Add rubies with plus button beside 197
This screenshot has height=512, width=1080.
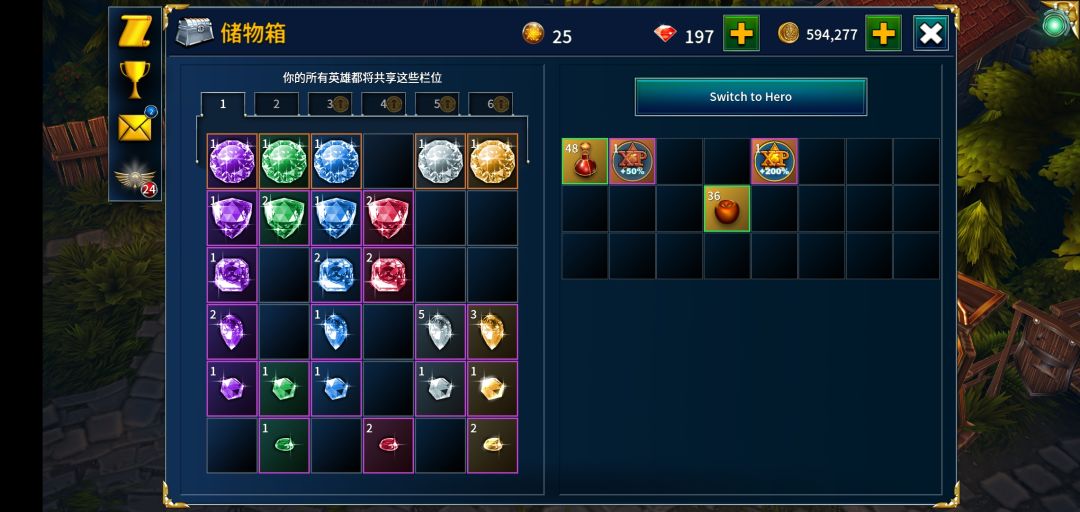[741, 33]
